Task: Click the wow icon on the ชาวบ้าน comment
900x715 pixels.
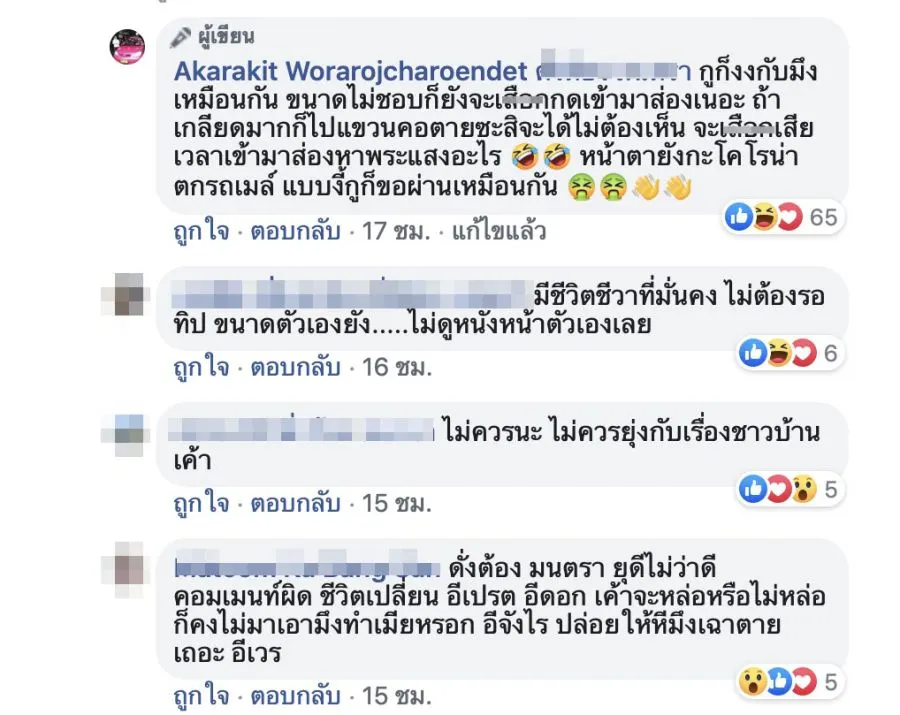Action: click(804, 489)
